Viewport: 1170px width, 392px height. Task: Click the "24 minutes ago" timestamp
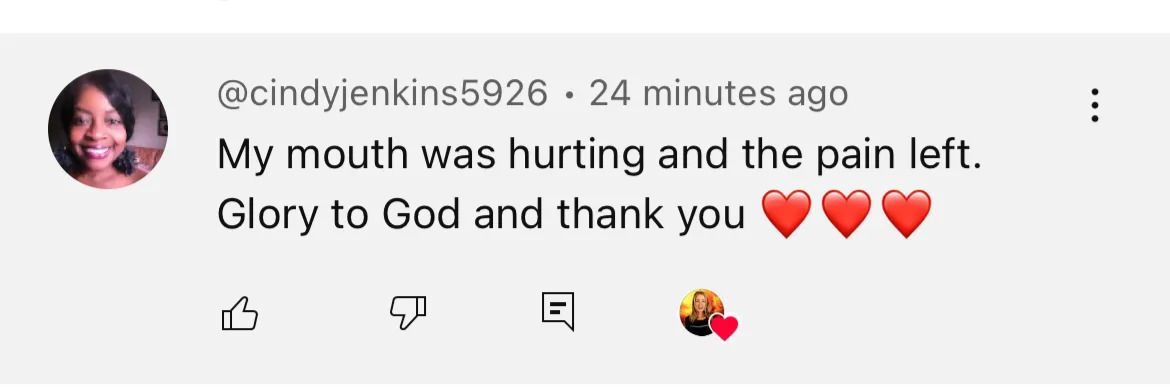click(x=719, y=94)
